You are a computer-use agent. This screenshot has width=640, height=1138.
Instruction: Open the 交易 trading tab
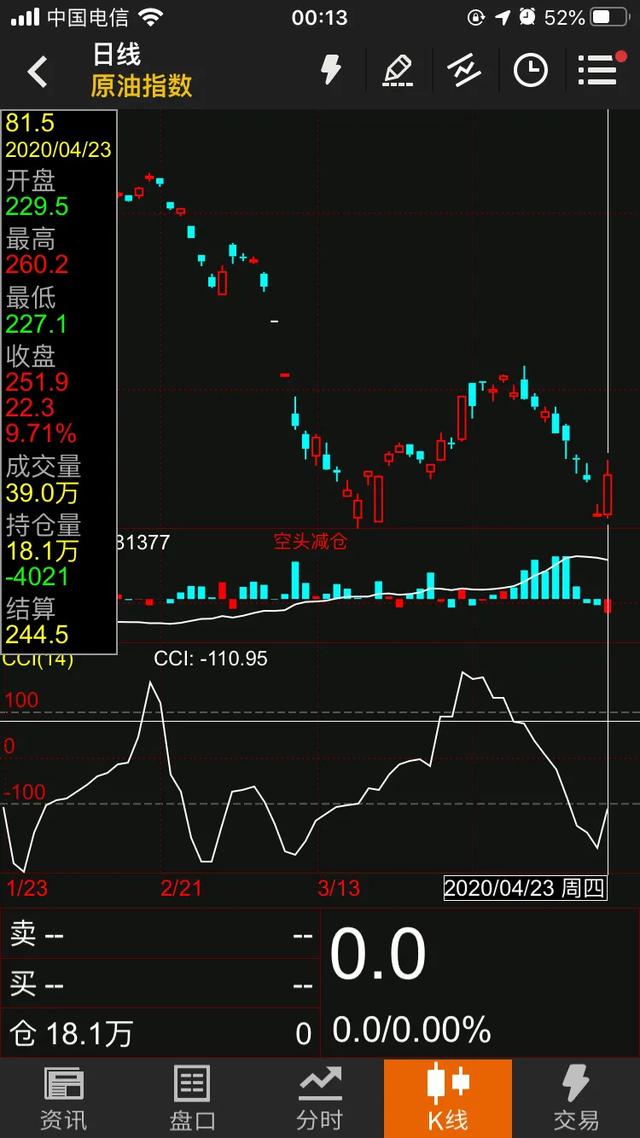576,1098
